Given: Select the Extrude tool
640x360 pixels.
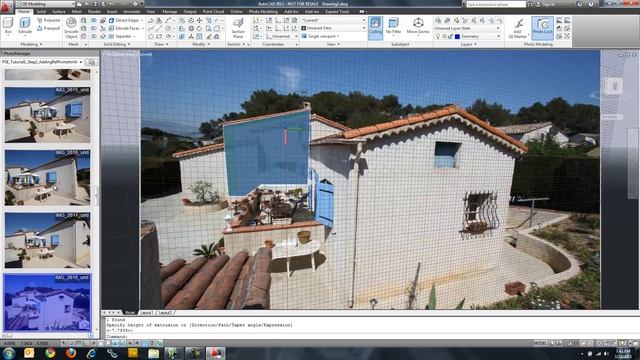Looking at the screenshot, I should coord(25,26).
